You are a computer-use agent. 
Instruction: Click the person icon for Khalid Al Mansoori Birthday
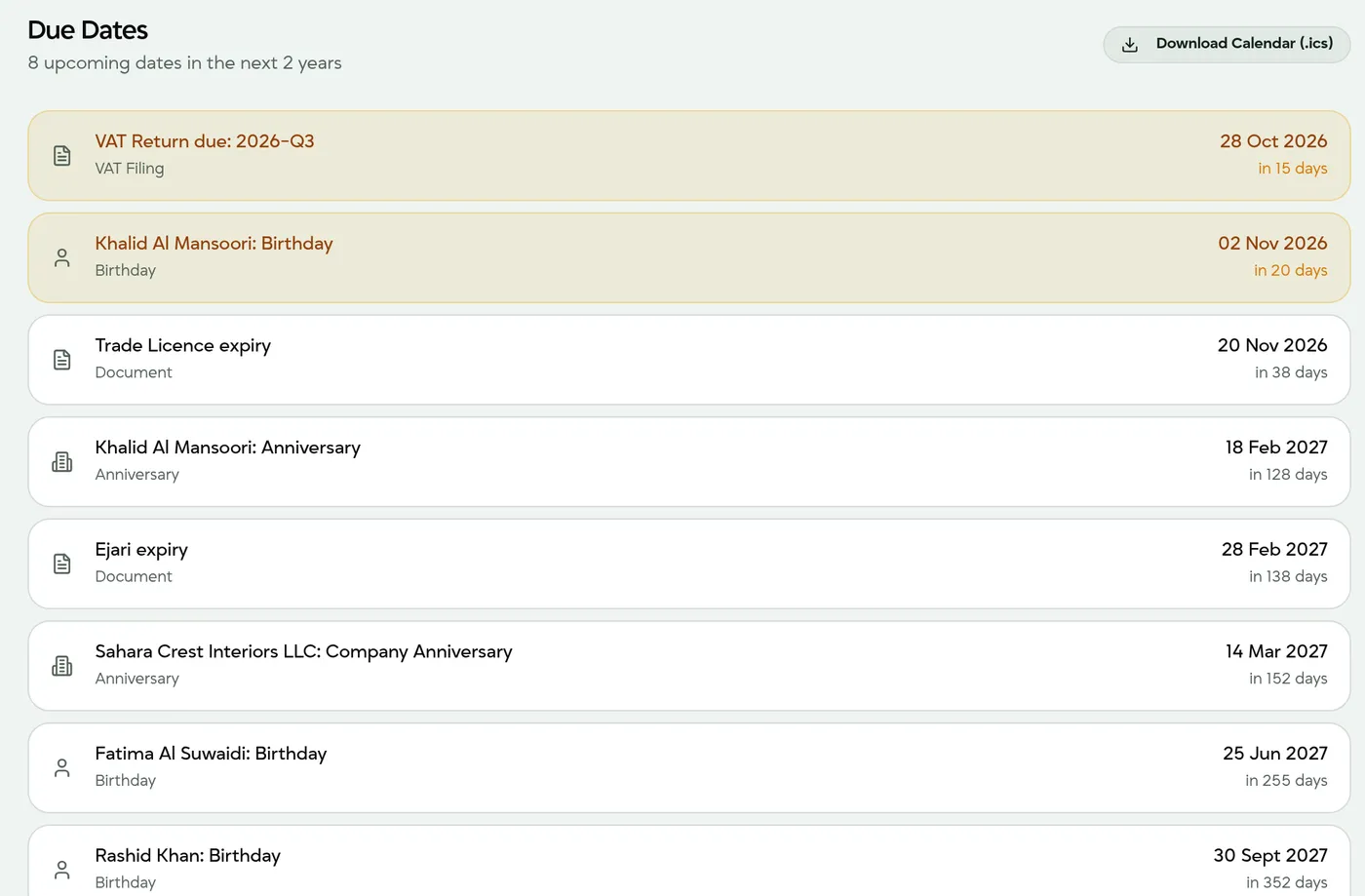62,258
